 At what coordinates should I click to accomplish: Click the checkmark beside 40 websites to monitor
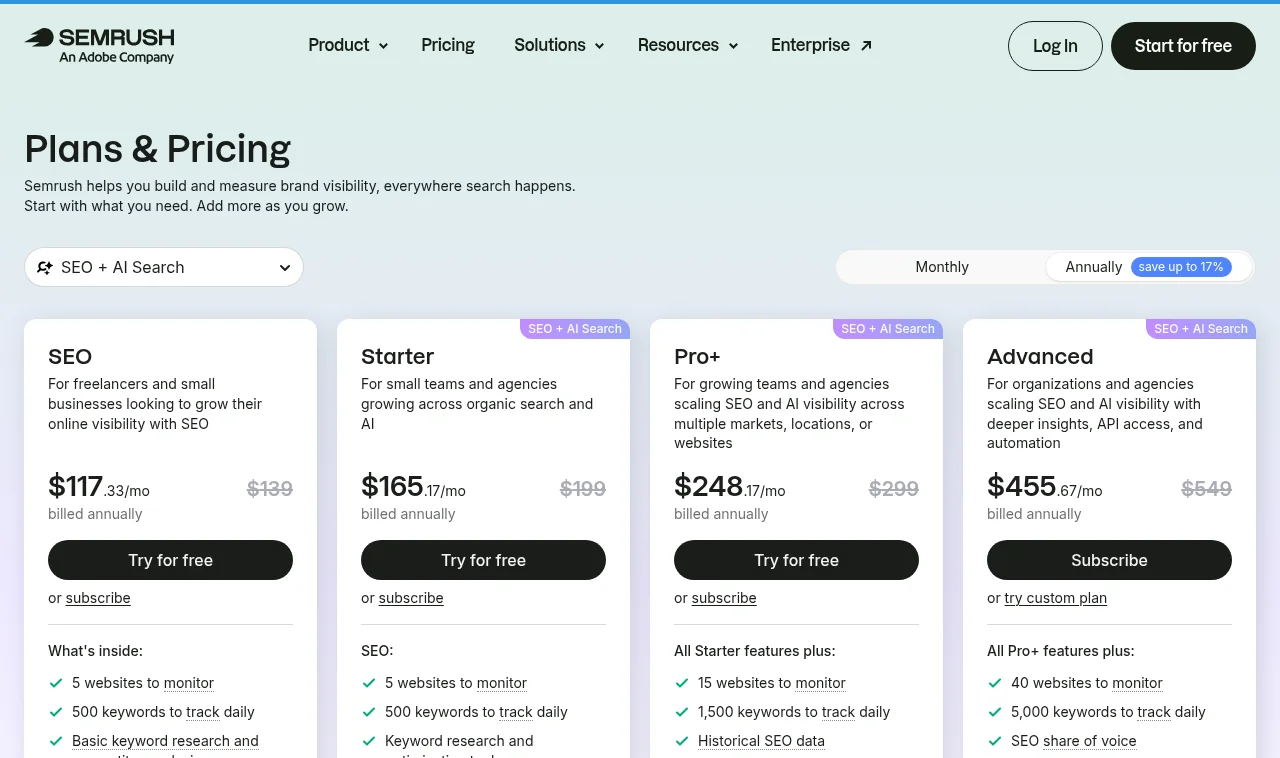tap(995, 683)
